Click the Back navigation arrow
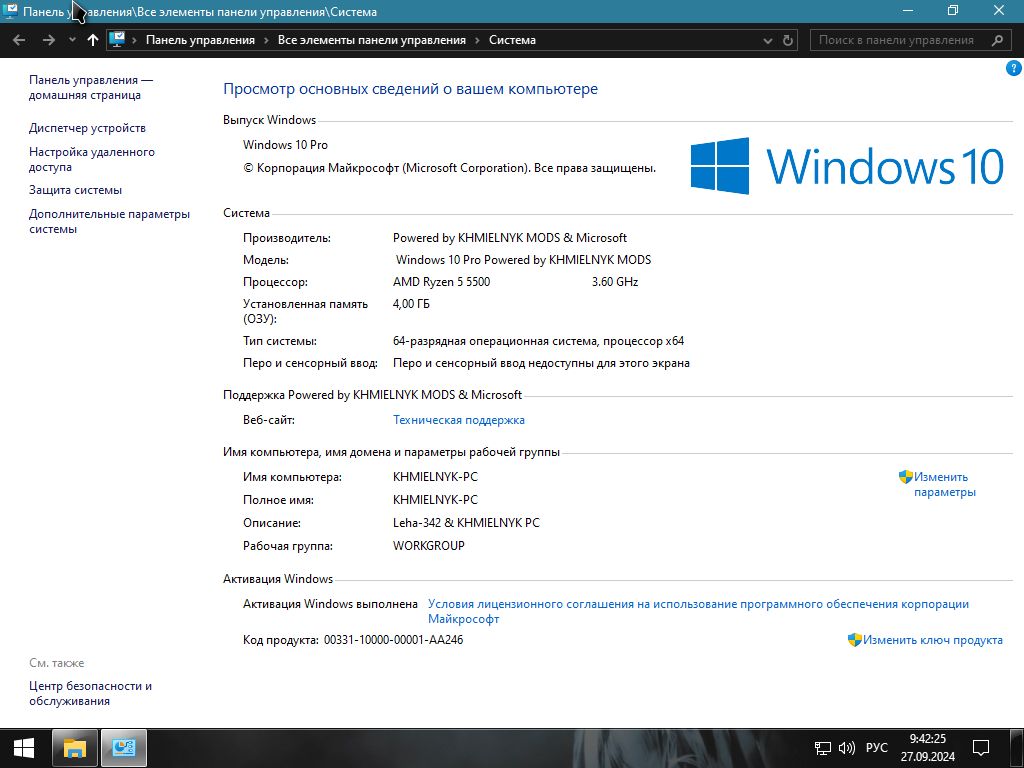Screen dimensions: 1024x768 [x=19, y=40]
